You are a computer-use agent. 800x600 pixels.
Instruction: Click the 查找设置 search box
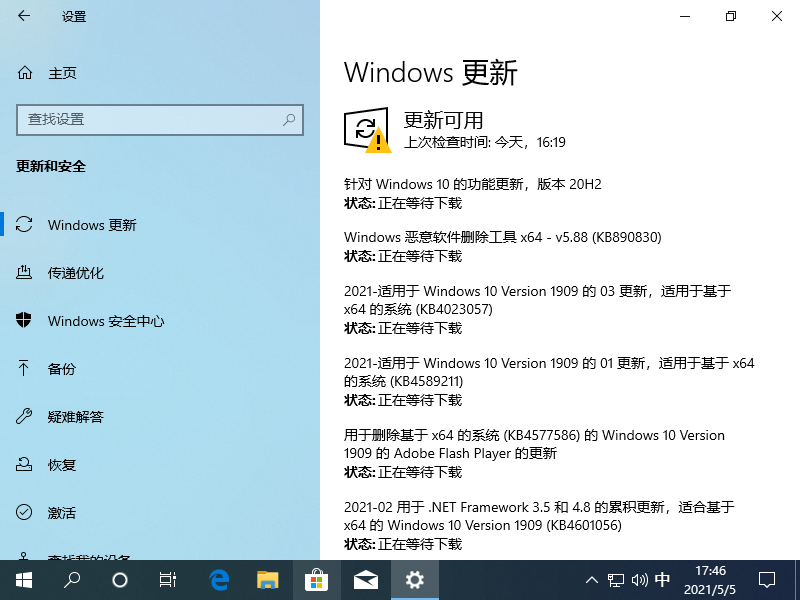coord(159,120)
